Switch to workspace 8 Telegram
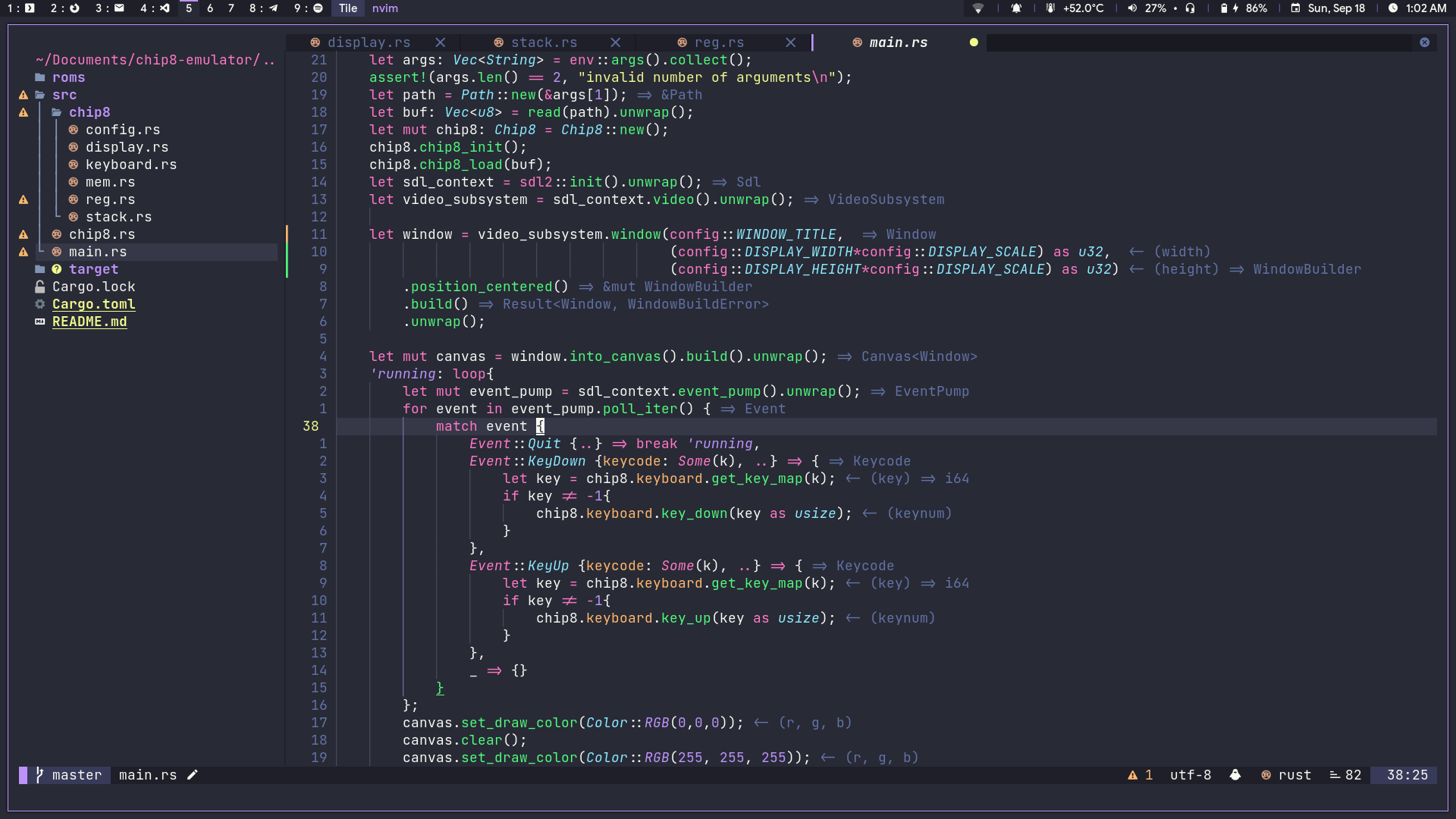This screenshot has width=1456, height=819. click(x=264, y=8)
